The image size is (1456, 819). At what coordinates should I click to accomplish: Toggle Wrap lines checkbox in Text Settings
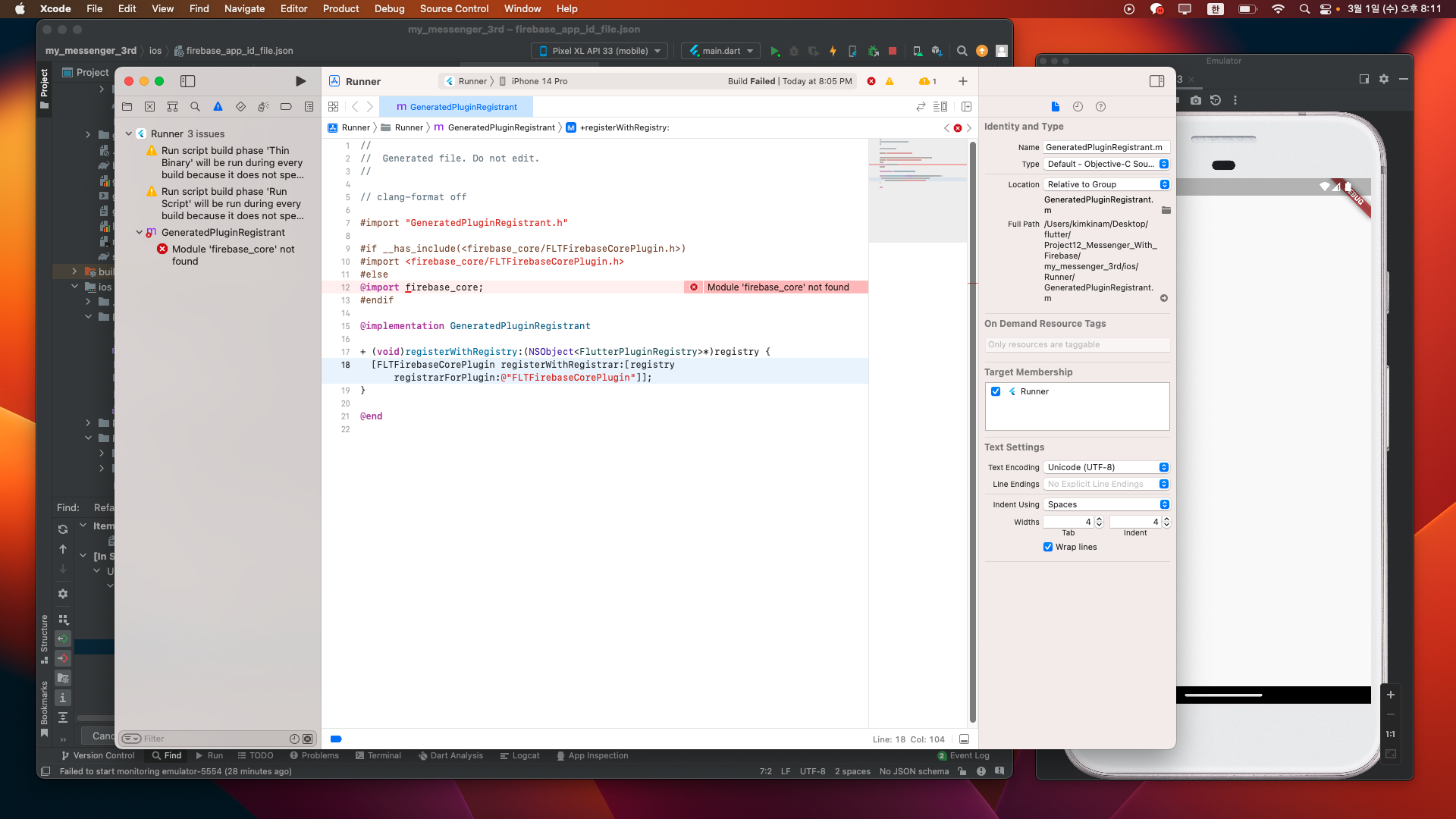[1049, 546]
